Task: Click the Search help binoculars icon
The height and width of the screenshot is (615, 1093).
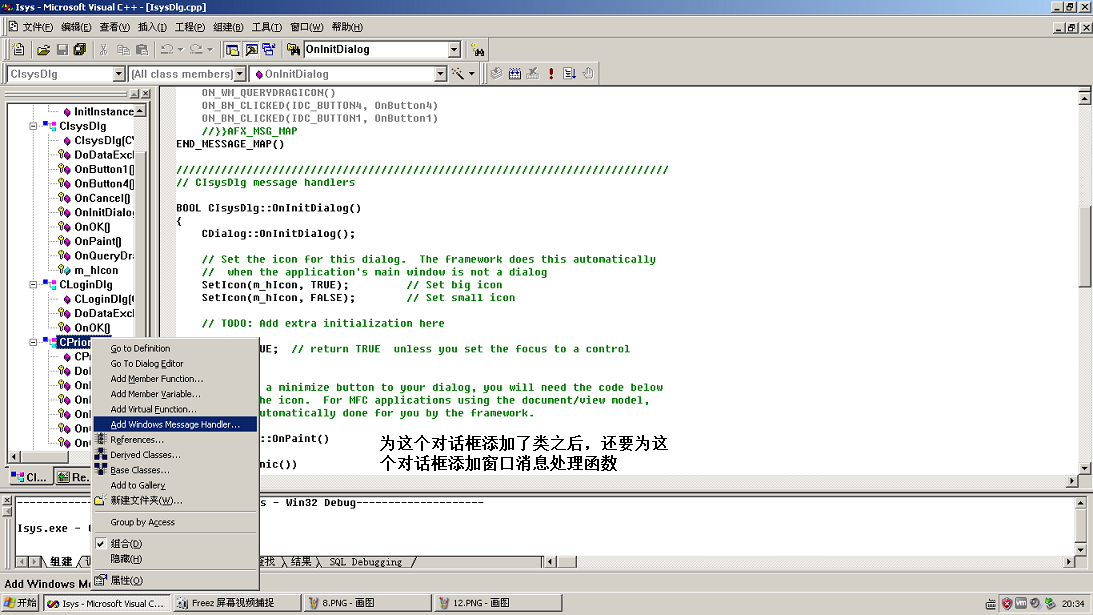Action: point(477,50)
